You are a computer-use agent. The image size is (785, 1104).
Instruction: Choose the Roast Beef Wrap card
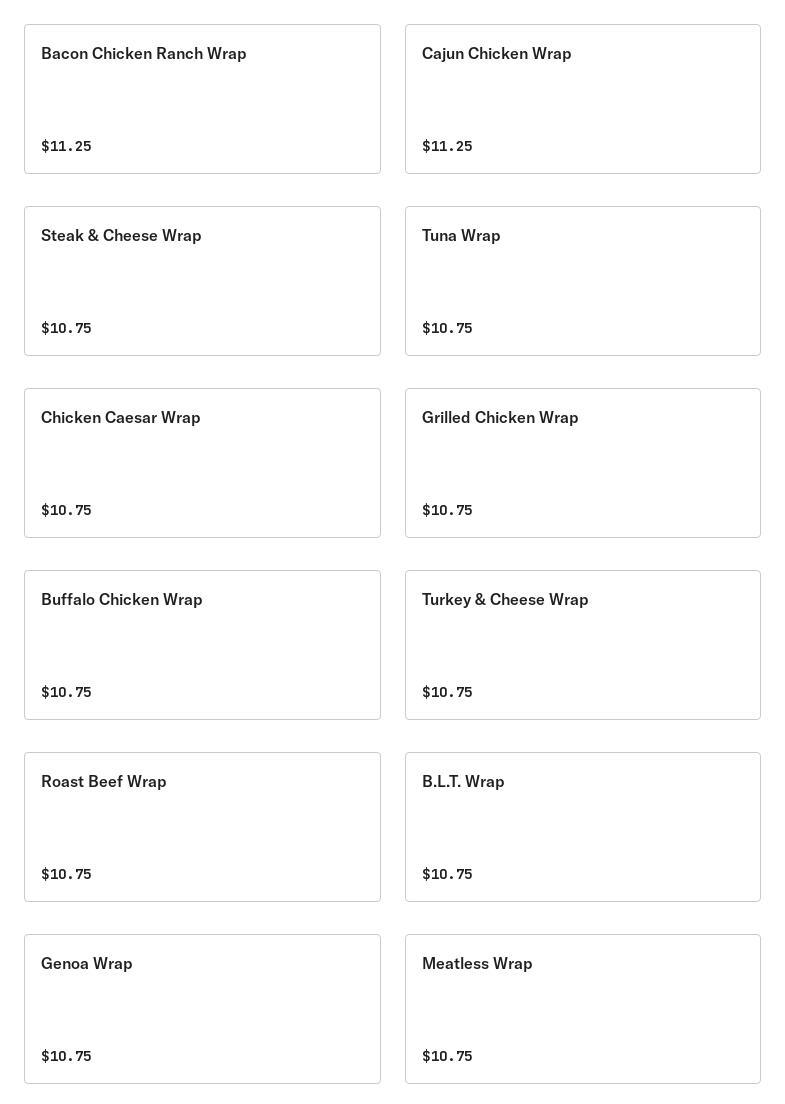pos(202,827)
